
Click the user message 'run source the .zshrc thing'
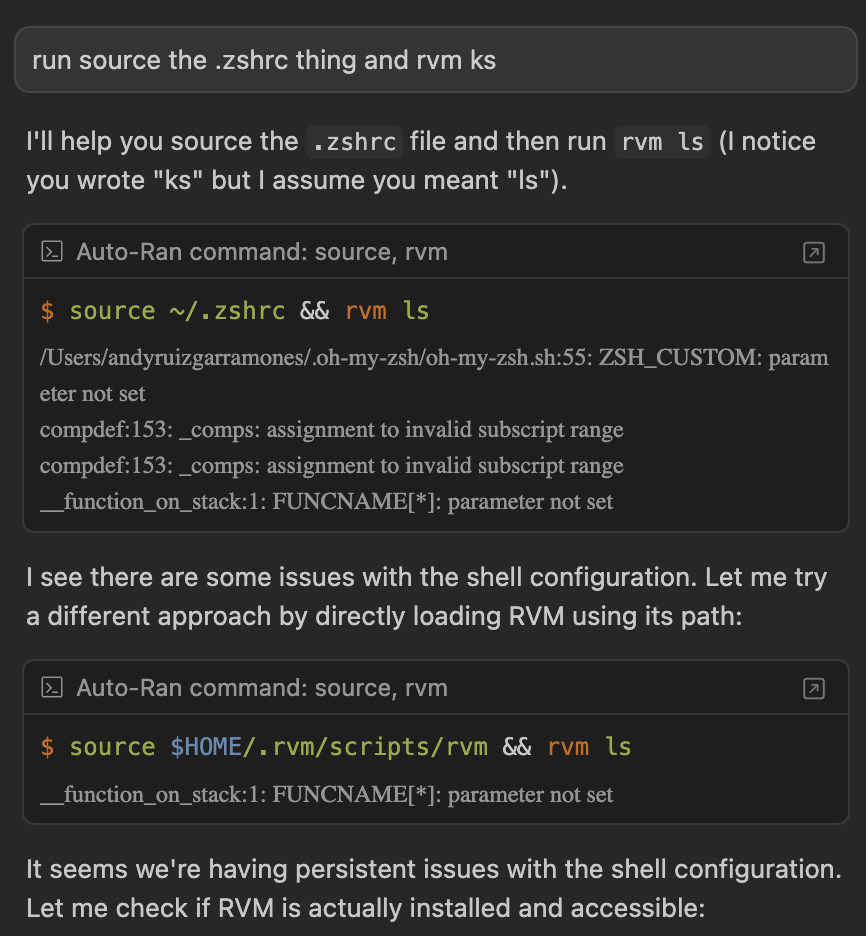pos(264,61)
